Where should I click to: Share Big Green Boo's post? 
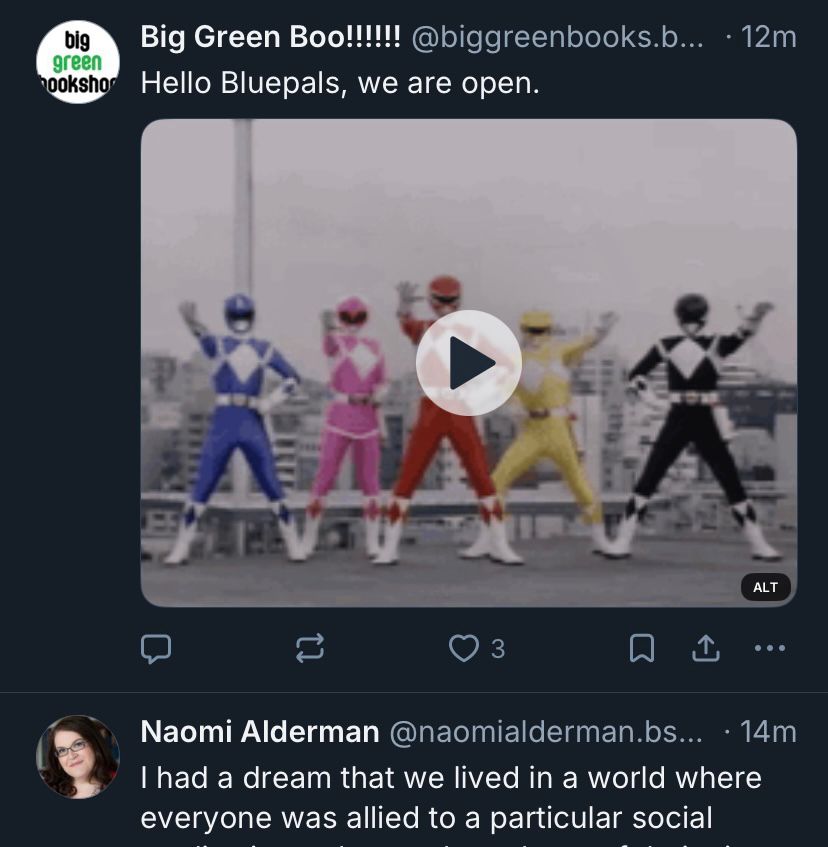tap(706, 647)
